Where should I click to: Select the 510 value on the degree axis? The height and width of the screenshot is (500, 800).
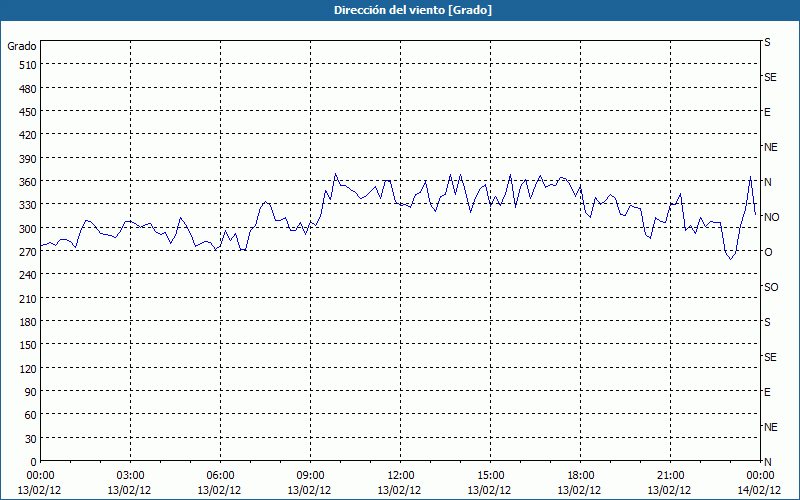coord(28,65)
